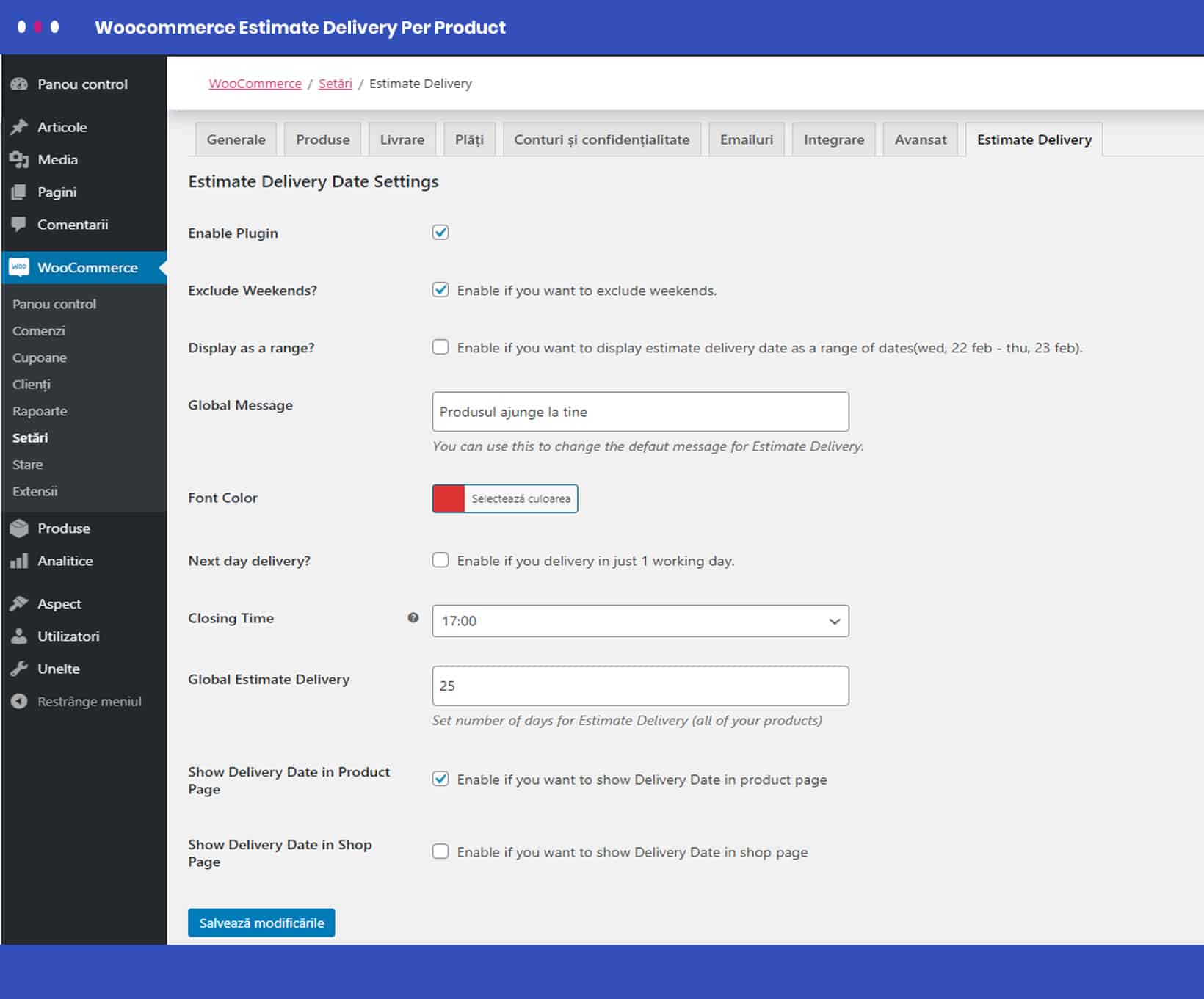This screenshot has width=1204, height=999.
Task: Toggle Show Delivery Date in Product Page
Action: tap(440, 779)
